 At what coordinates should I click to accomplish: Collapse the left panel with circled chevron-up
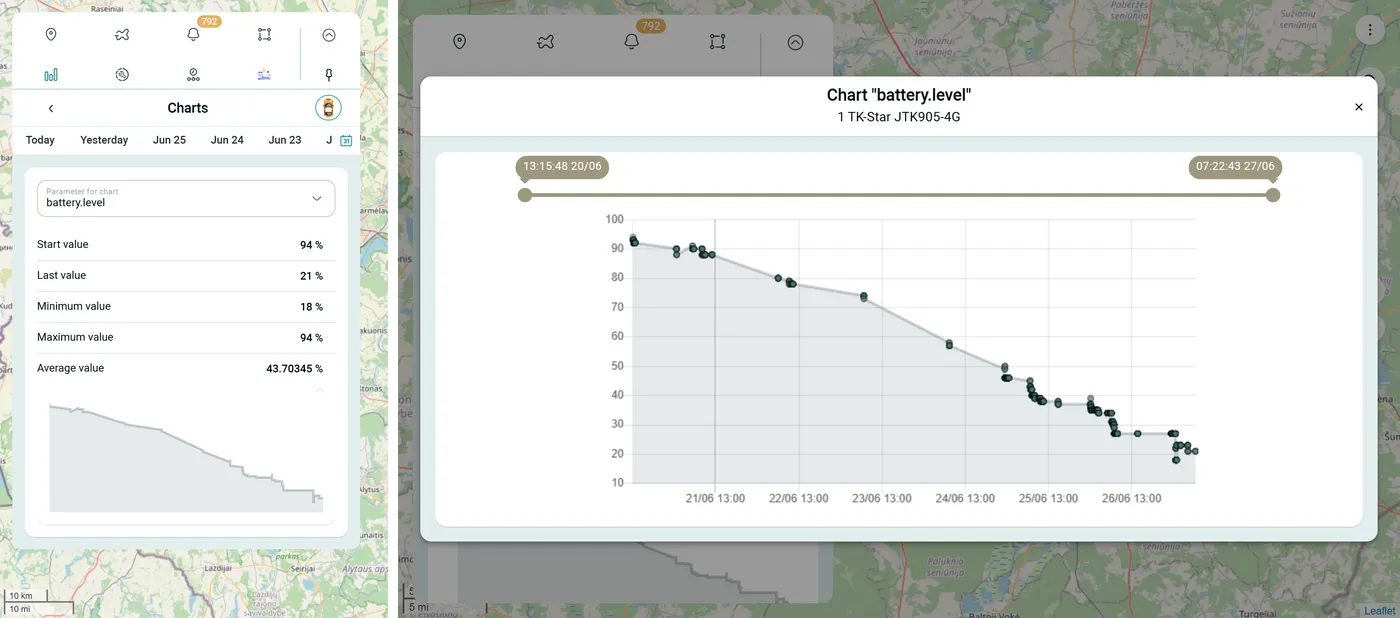tap(329, 35)
